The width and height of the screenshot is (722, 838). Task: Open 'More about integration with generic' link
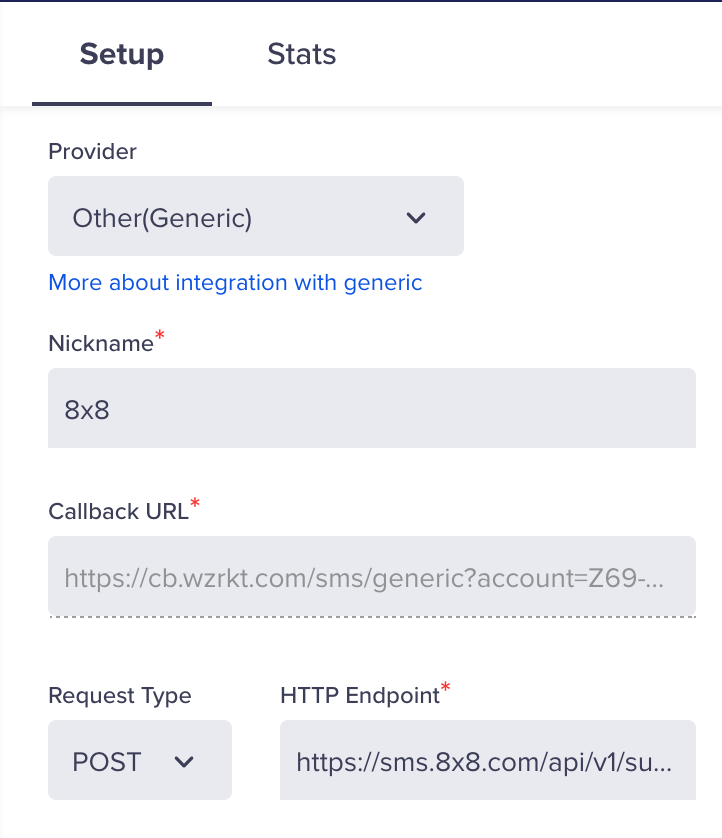tap(235, 283)
